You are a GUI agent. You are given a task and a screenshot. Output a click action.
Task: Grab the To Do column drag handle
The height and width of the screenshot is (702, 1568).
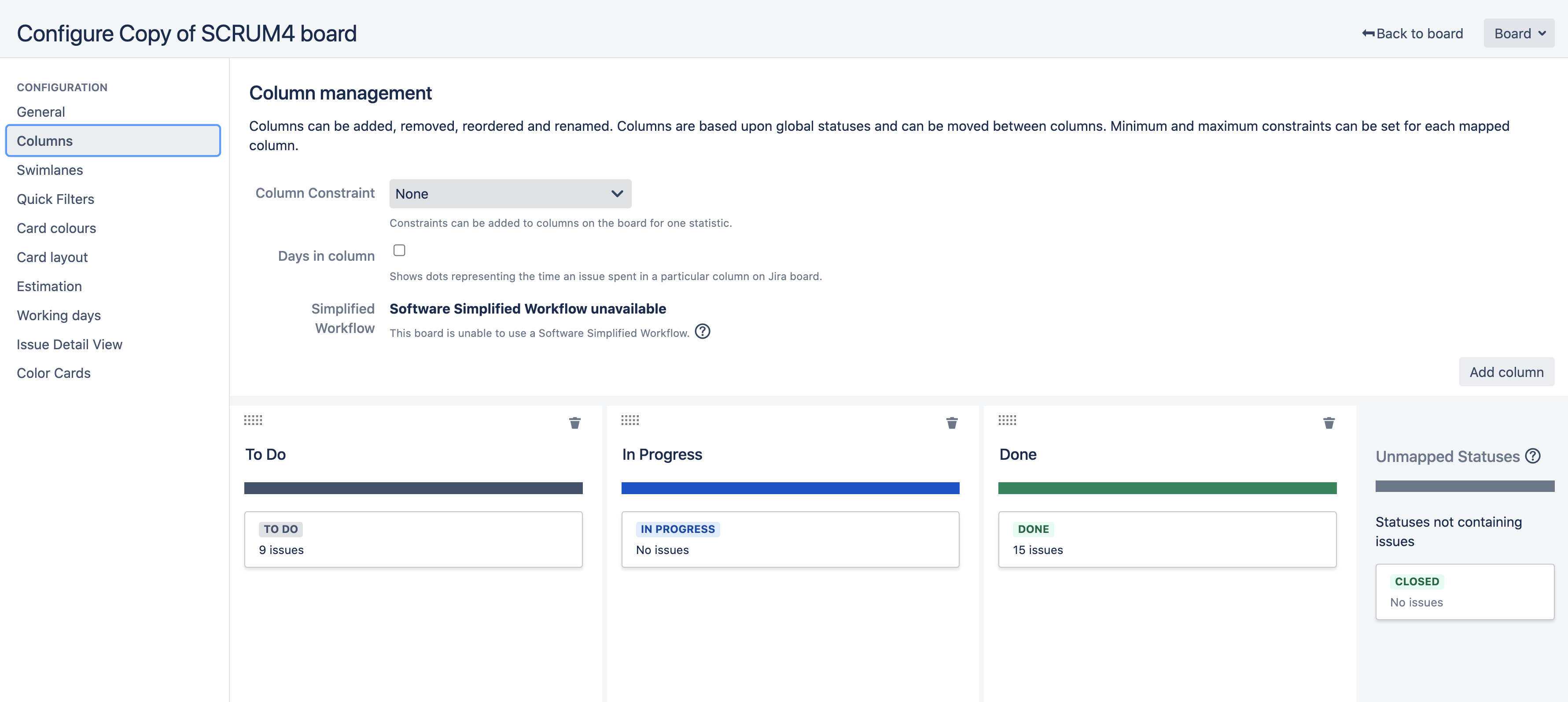[x=253, y=420]
